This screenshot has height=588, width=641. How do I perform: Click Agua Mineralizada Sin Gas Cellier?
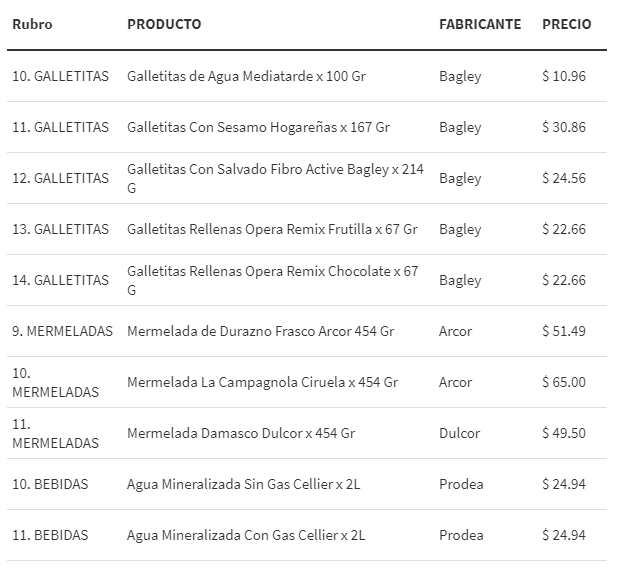(x=245, y=484)
